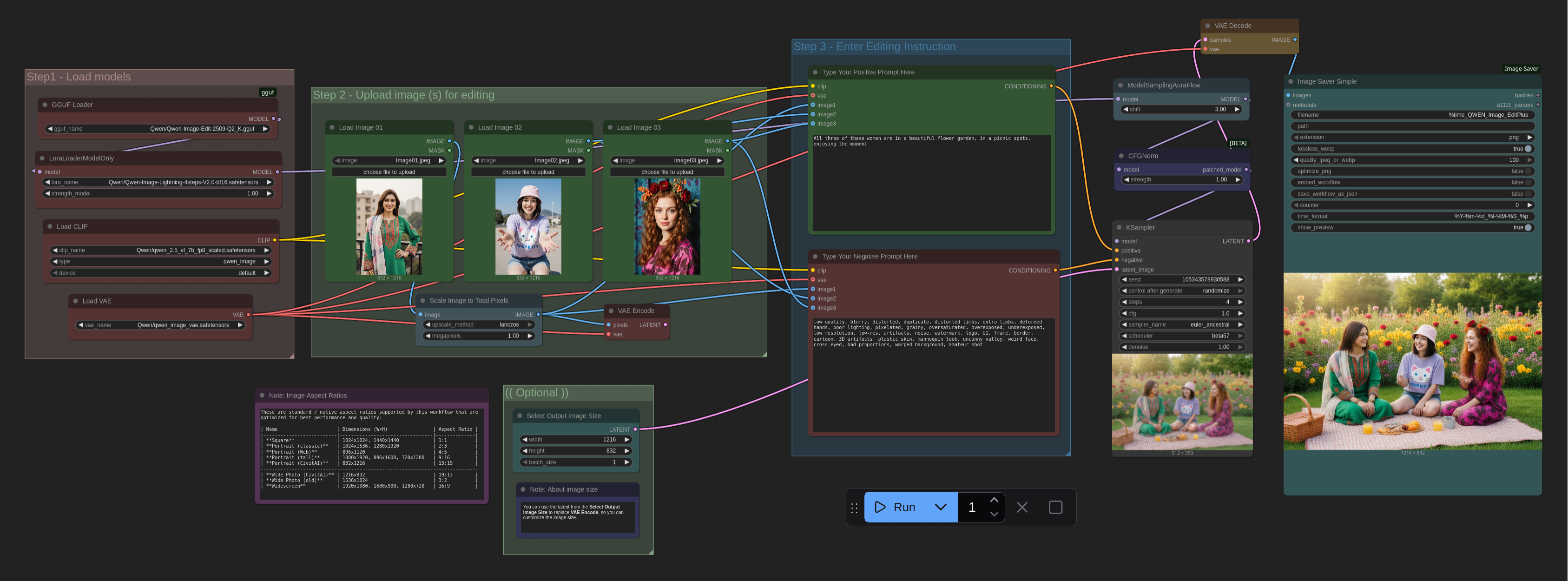Collapse the VAE Decode node dot
Screen dimensions: 1568x581
coord(1208,26)
